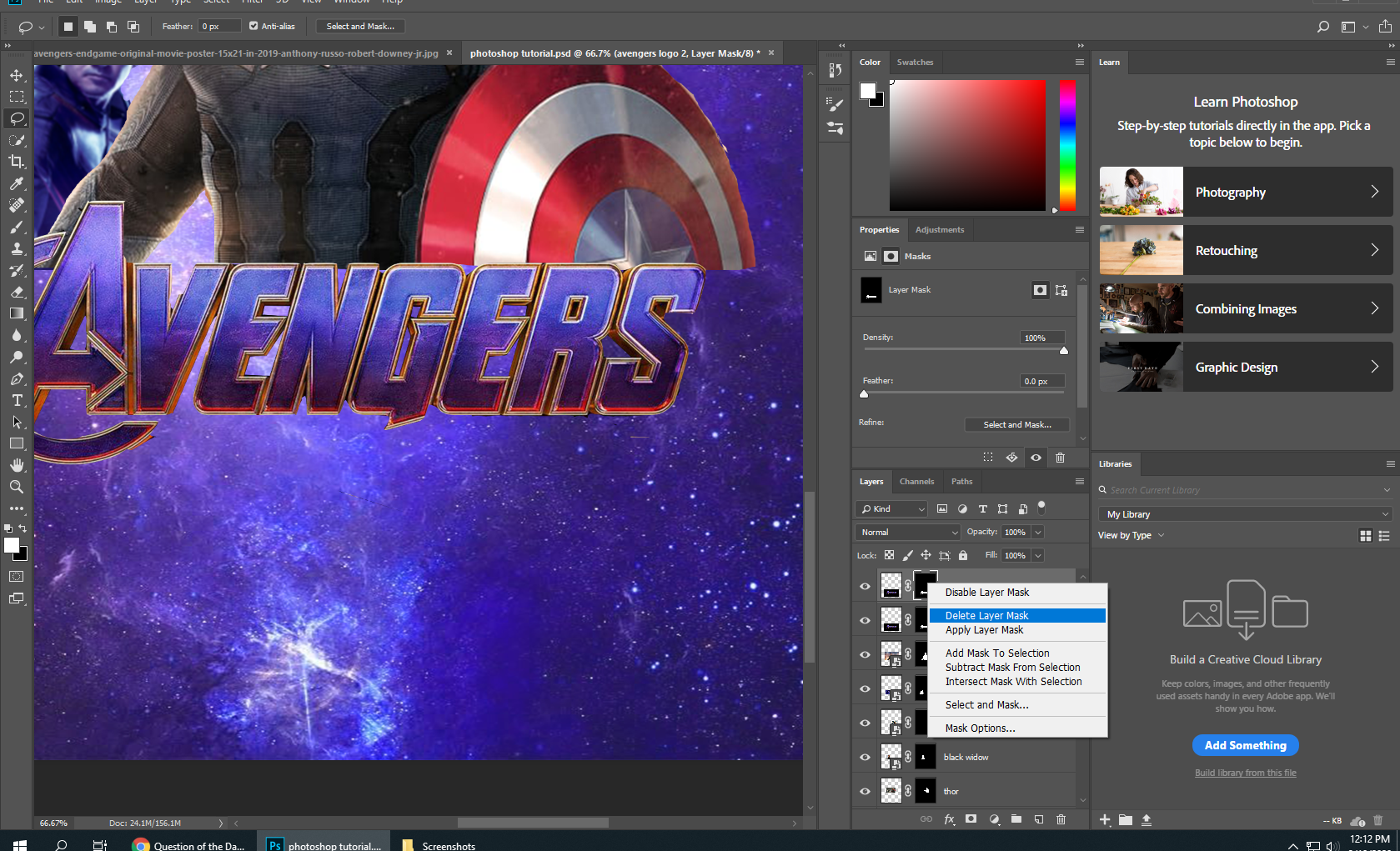Click Build library from this file link
This screenshot has height=851, width=1400.
pos(1245,773)
